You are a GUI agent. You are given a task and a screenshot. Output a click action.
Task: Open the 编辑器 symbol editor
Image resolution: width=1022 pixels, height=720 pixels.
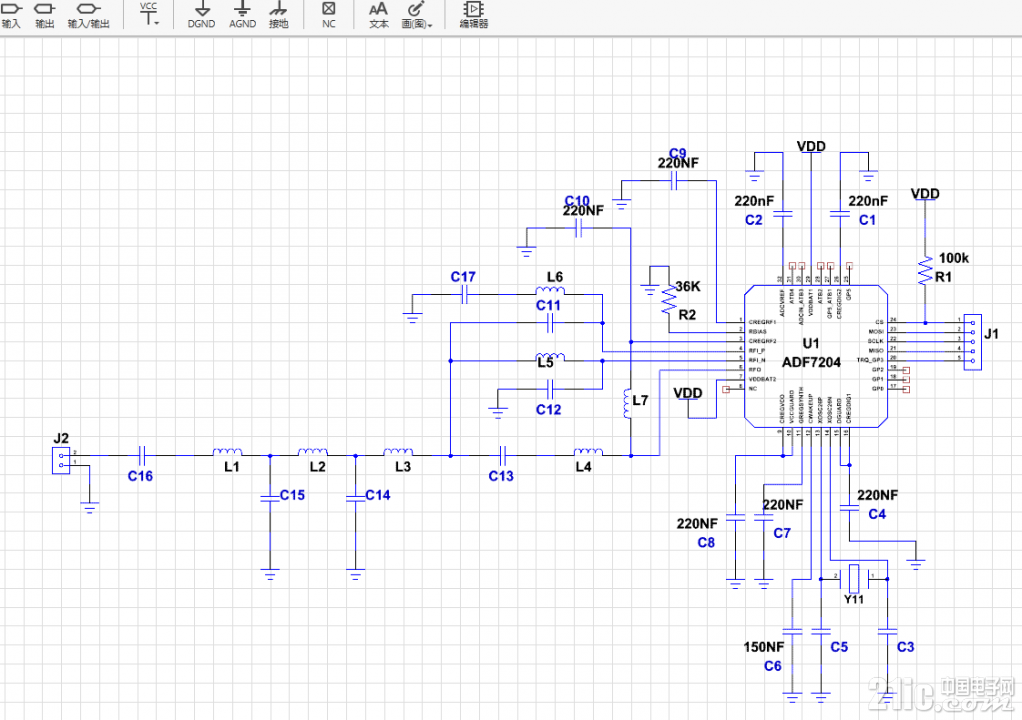click(x=474, y=15)
